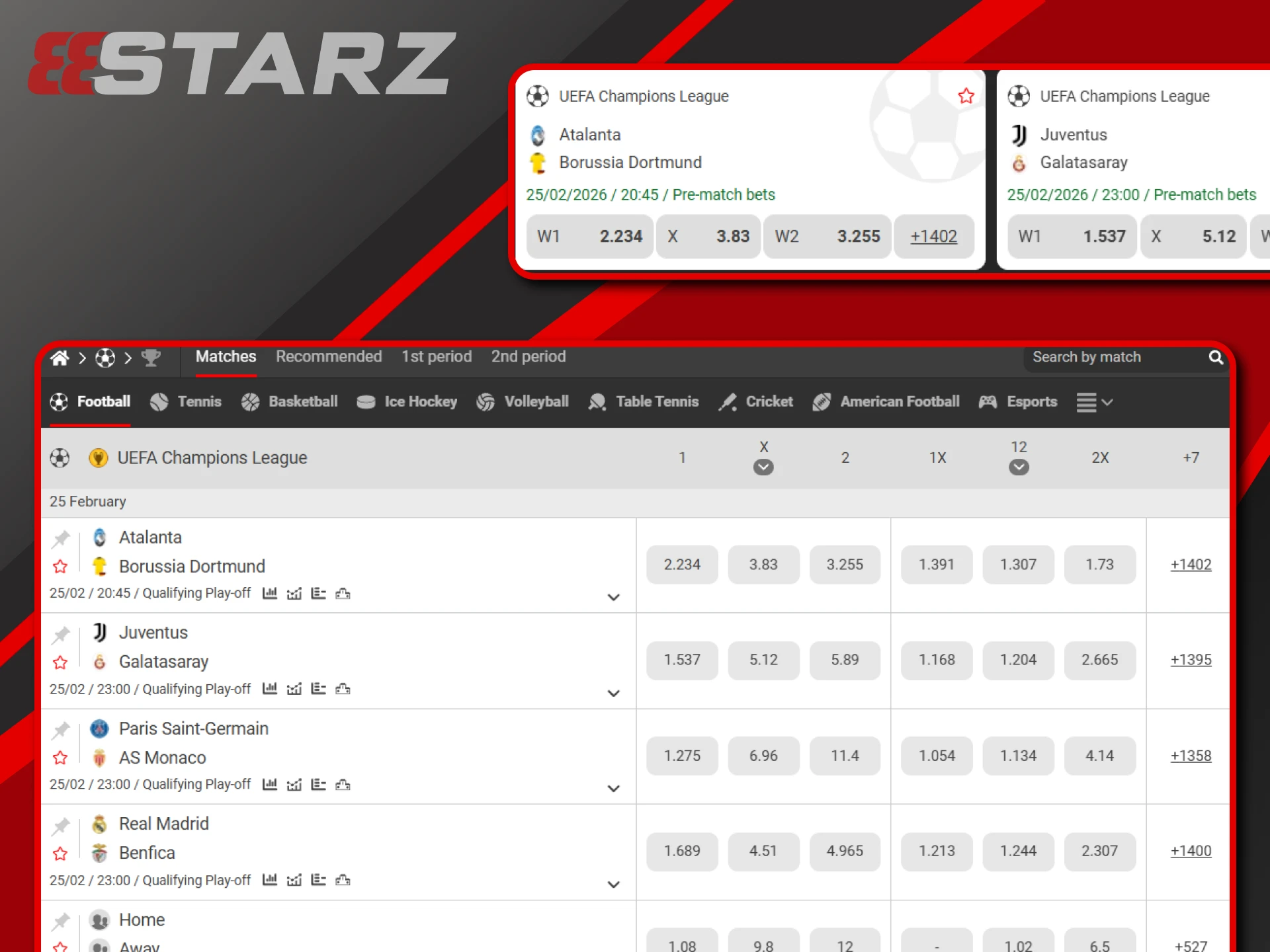Image resolution: width=1270 pixels, height=952 pixels.
Task: Open the UEFA Champions League table header
Action: pyautogui.click(x=212, y=457)
